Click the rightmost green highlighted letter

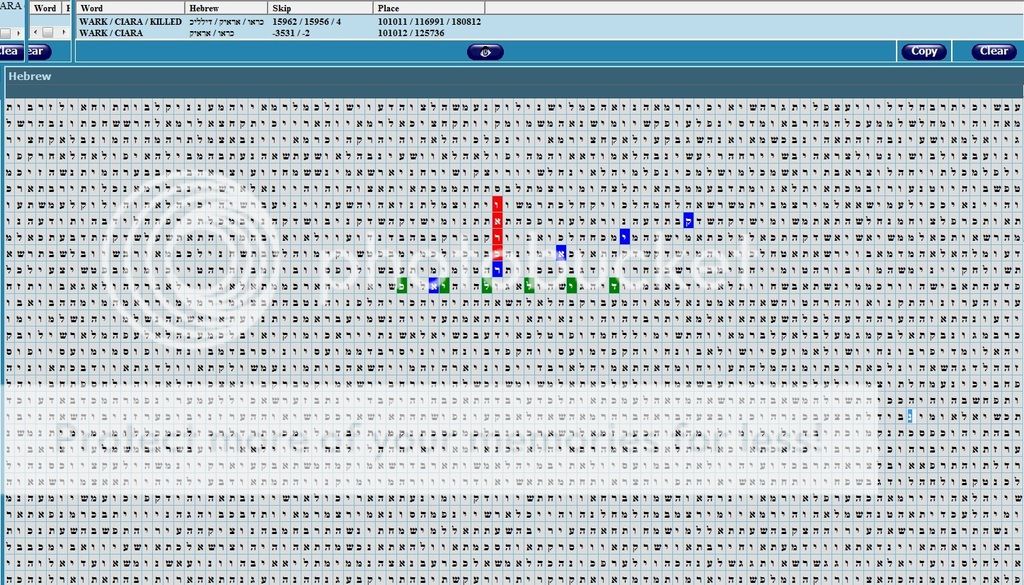614,286
